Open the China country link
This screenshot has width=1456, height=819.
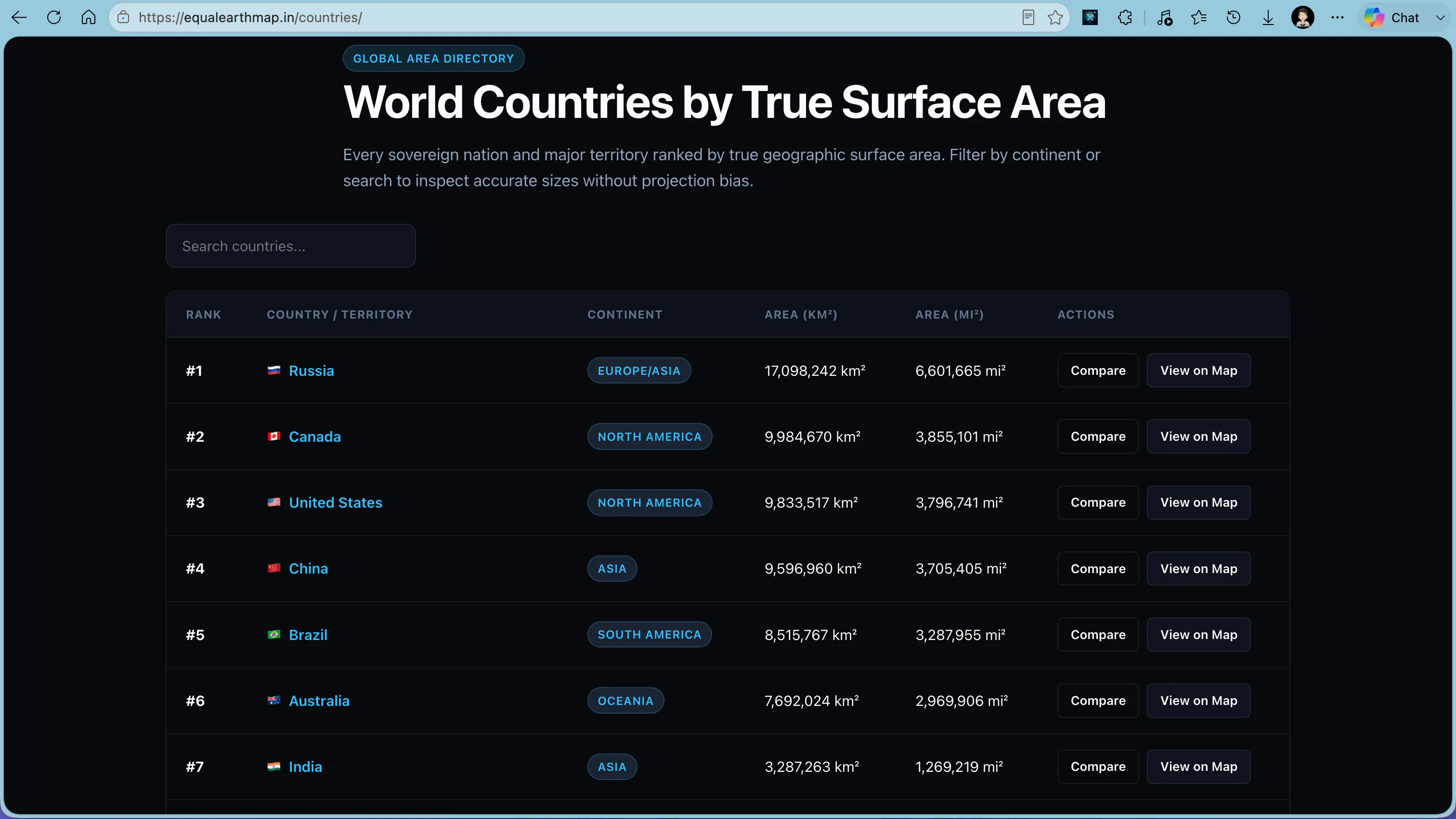point(308,569)
